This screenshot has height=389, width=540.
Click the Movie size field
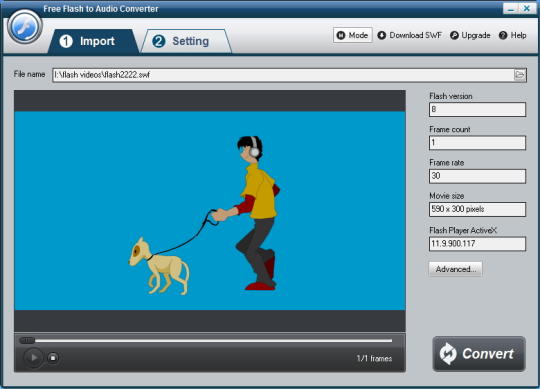477,209
